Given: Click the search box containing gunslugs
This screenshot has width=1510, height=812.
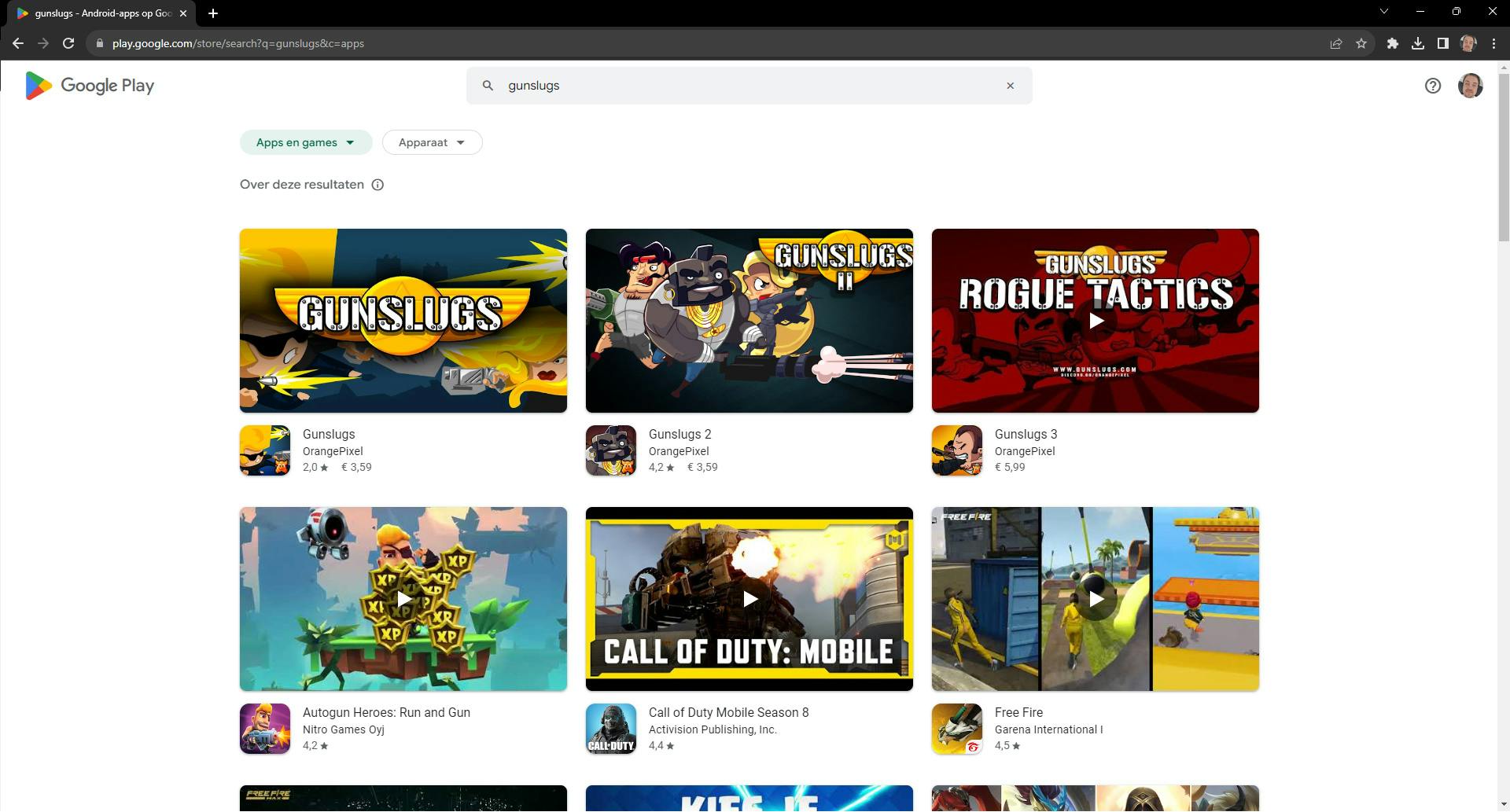Looking at the screenshot, I should 749,86.
